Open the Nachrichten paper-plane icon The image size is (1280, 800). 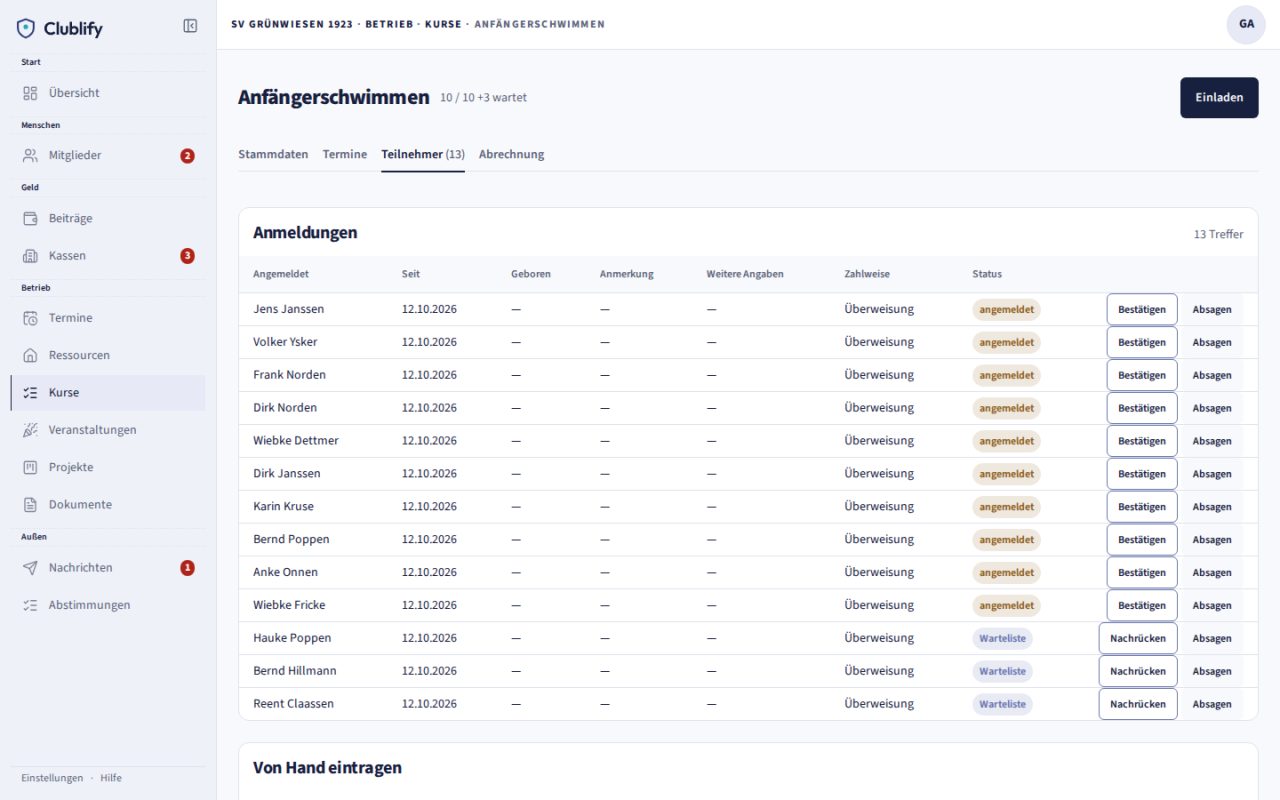pyautogui.click(x=30, y=568)
